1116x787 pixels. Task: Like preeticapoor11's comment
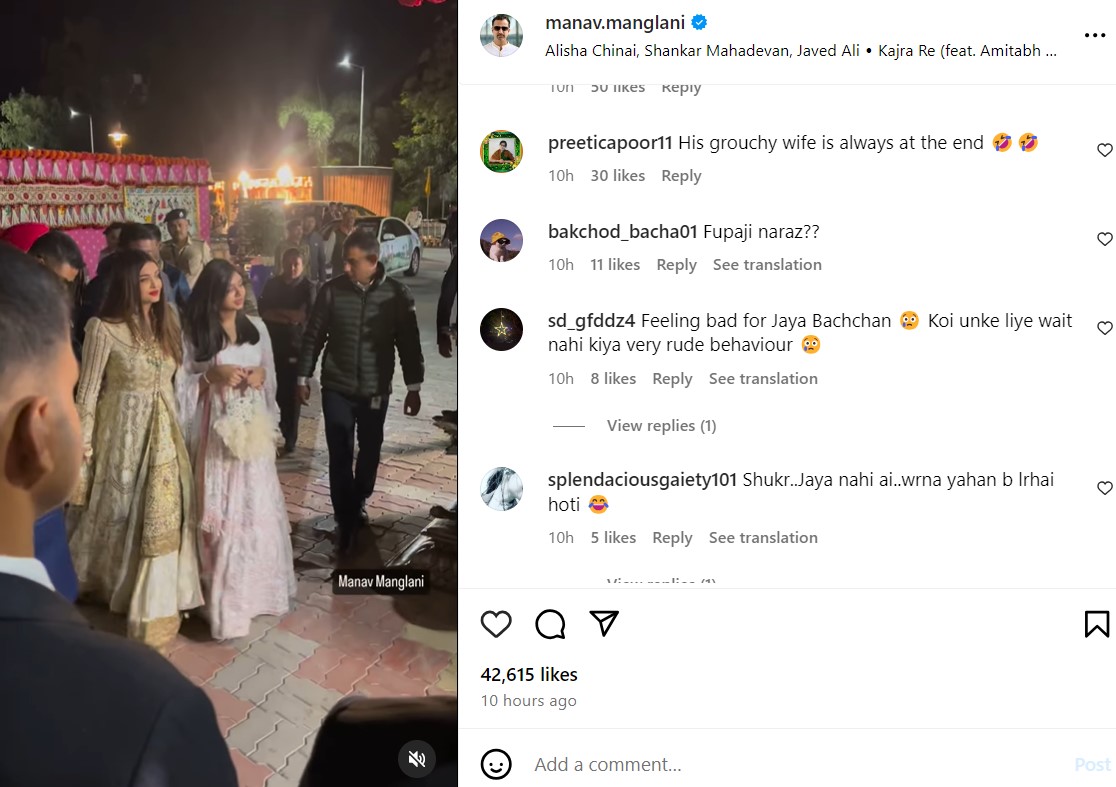(x=1104, y=150)
